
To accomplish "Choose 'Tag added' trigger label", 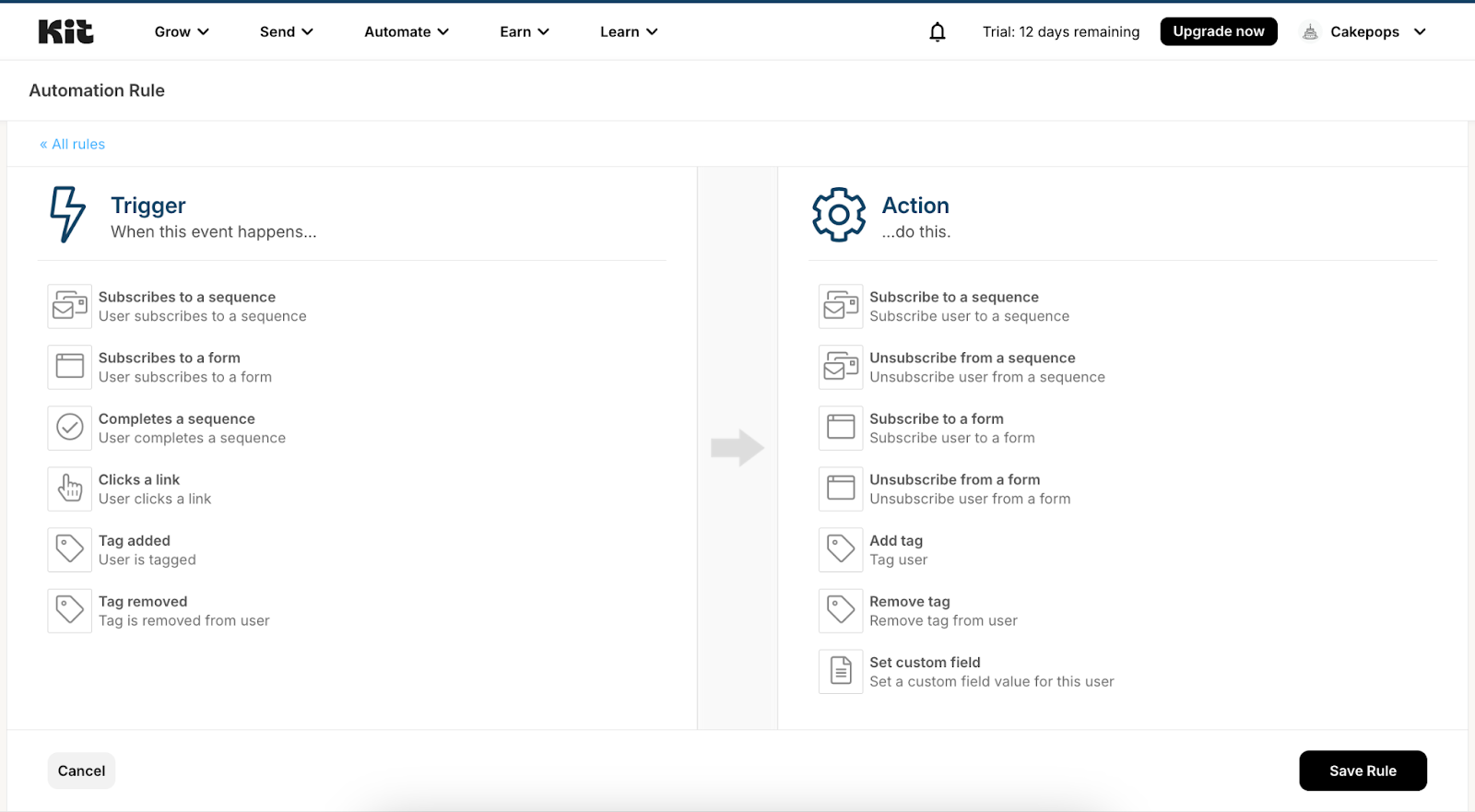I will 135,540.
